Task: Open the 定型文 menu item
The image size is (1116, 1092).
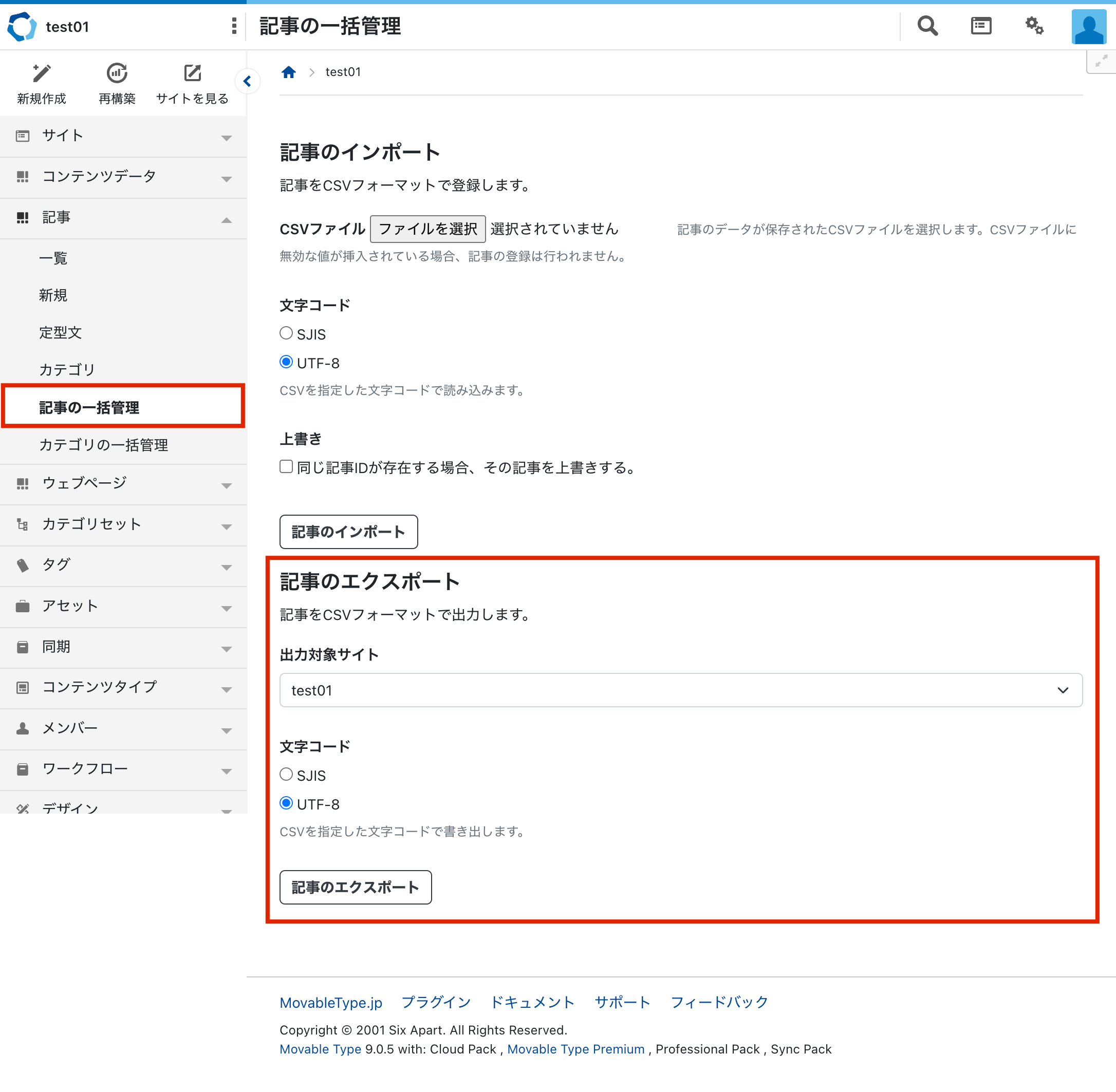Action: click(x=61, y=333)
